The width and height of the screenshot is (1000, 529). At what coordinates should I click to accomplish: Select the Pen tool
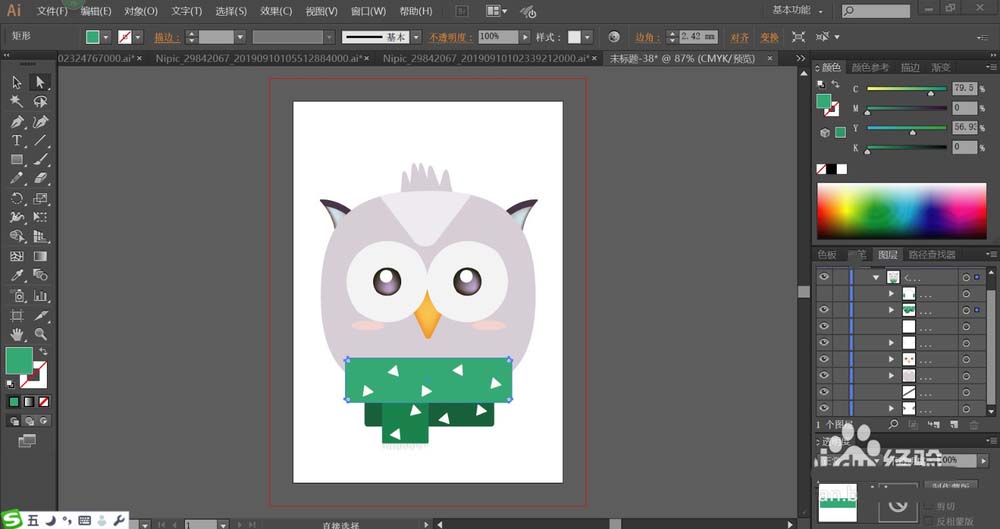click(17, 121)
